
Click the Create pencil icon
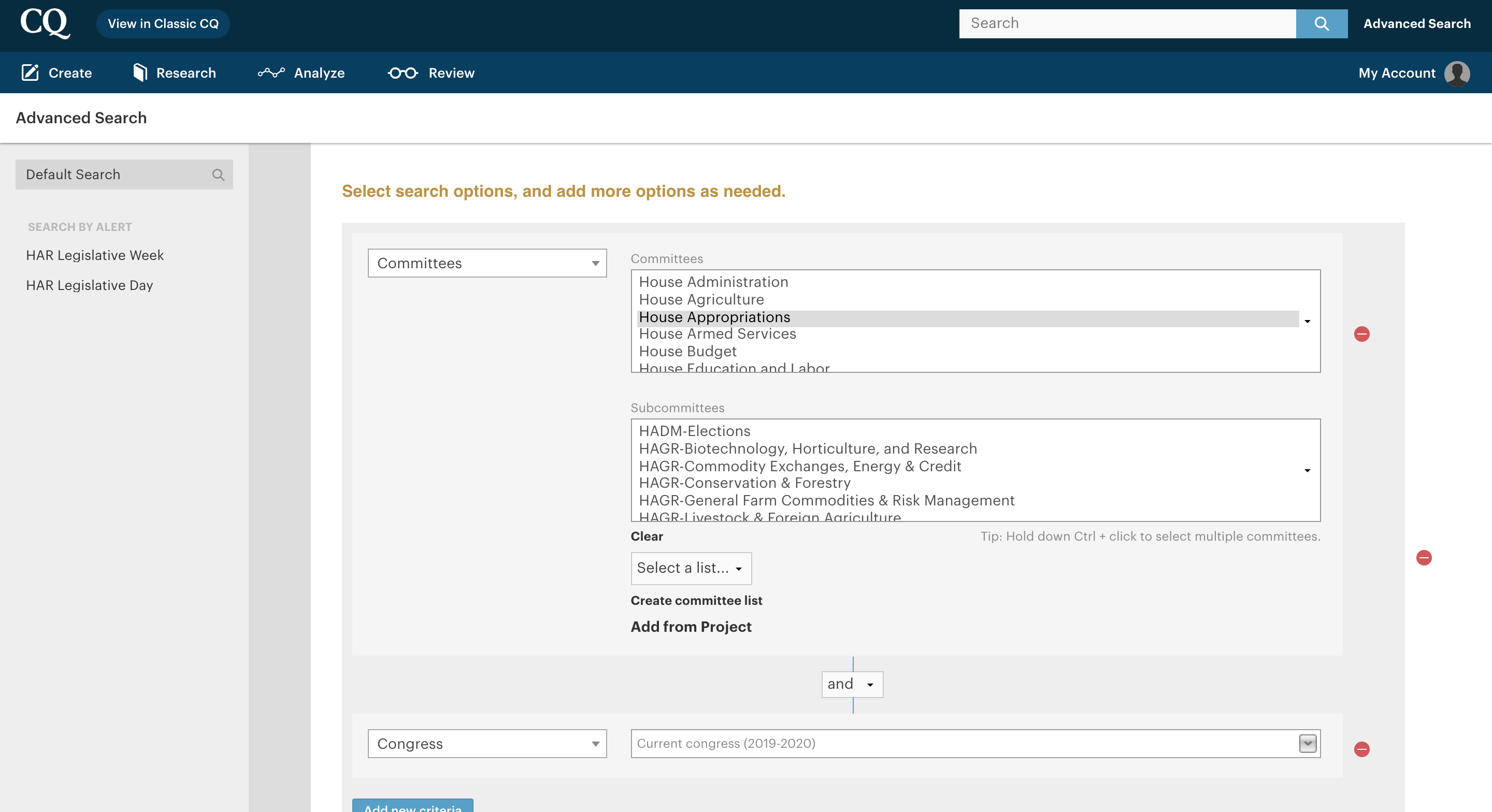tap(30, 72)
